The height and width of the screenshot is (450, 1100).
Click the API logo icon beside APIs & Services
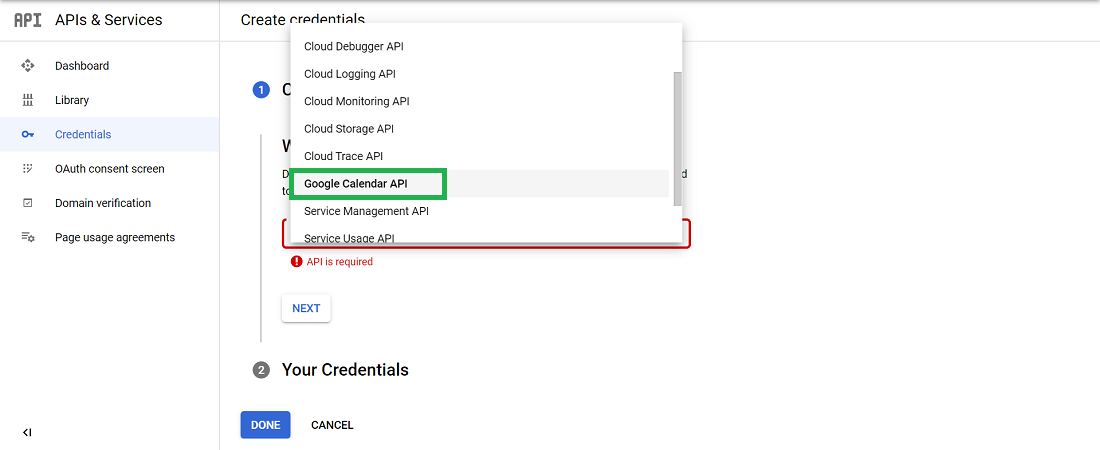pyautogui.click(x=28, y=20)
